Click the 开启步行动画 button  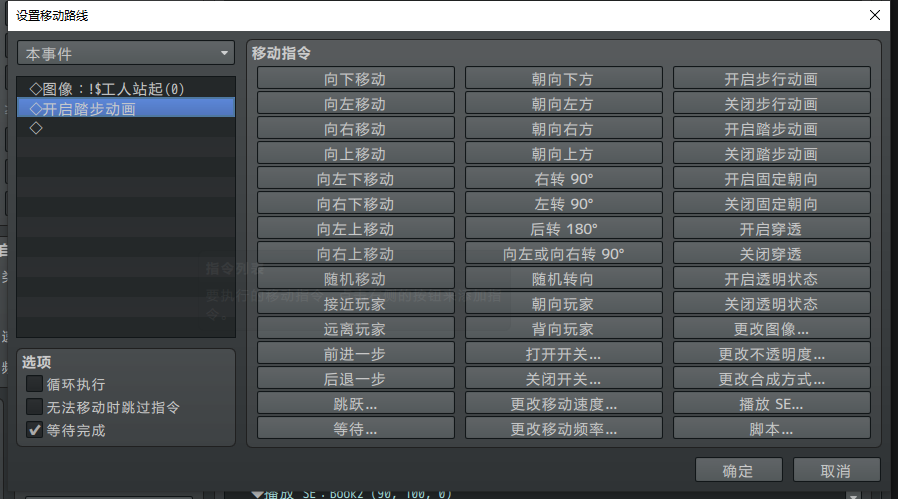(771, 78)
